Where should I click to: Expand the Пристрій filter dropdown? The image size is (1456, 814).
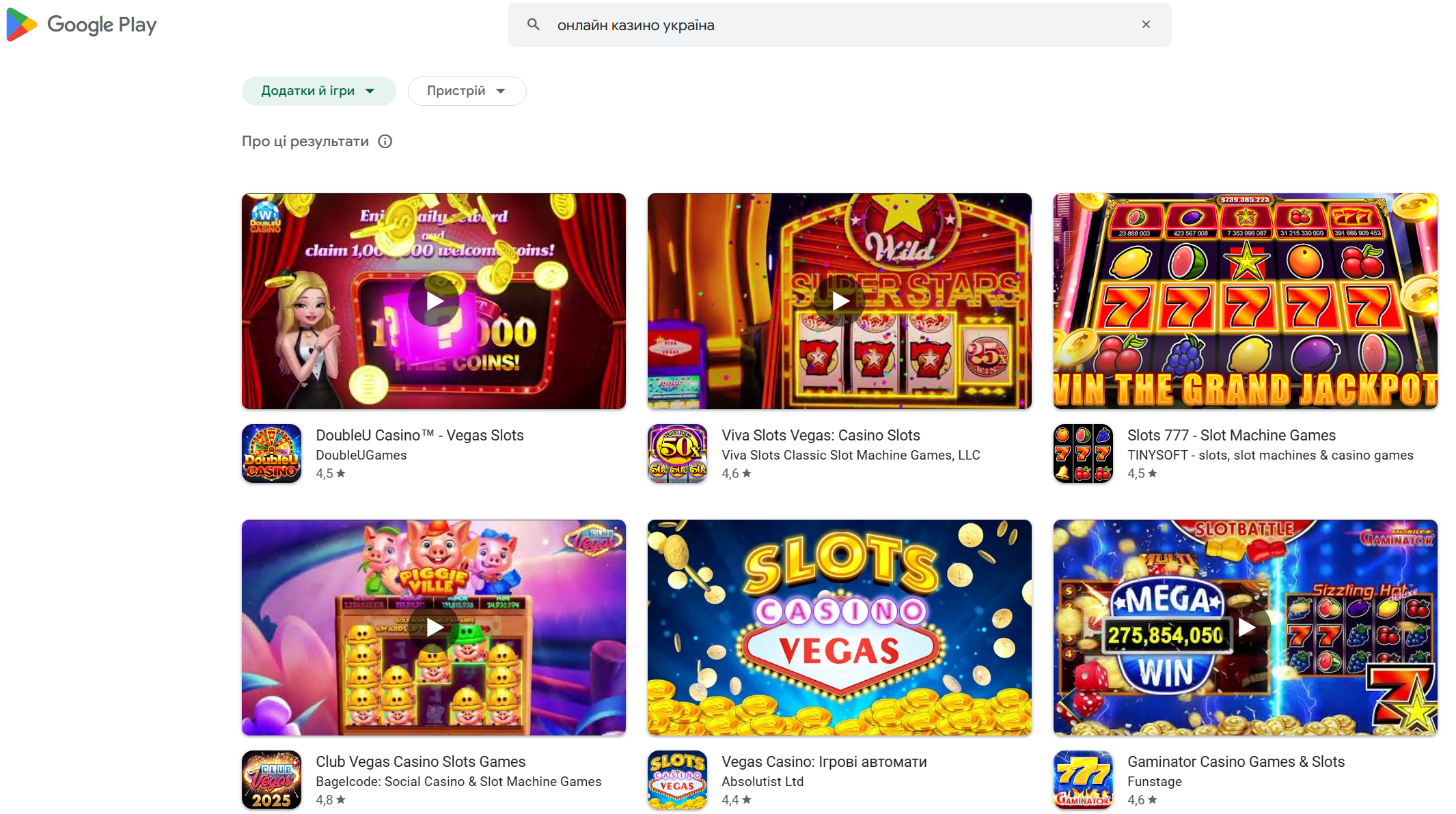pyautogui.click(x=467, y=91)
